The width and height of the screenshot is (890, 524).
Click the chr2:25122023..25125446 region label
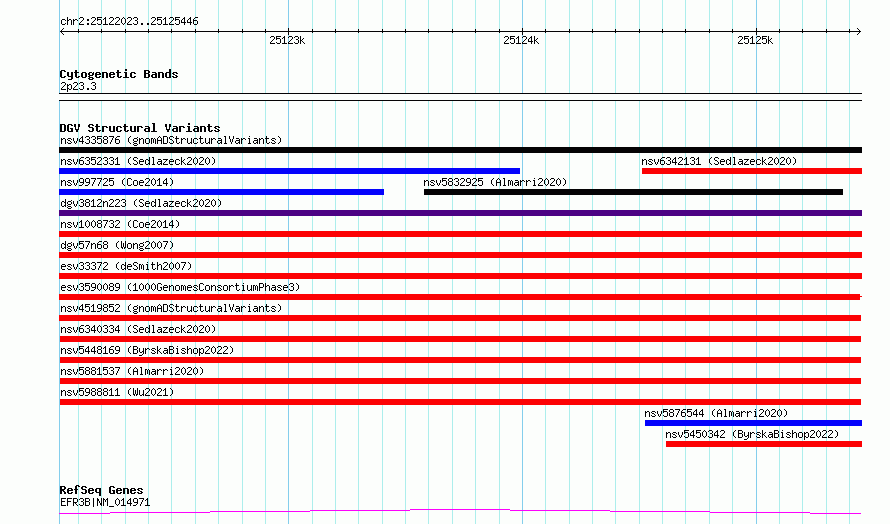[129, 22]
